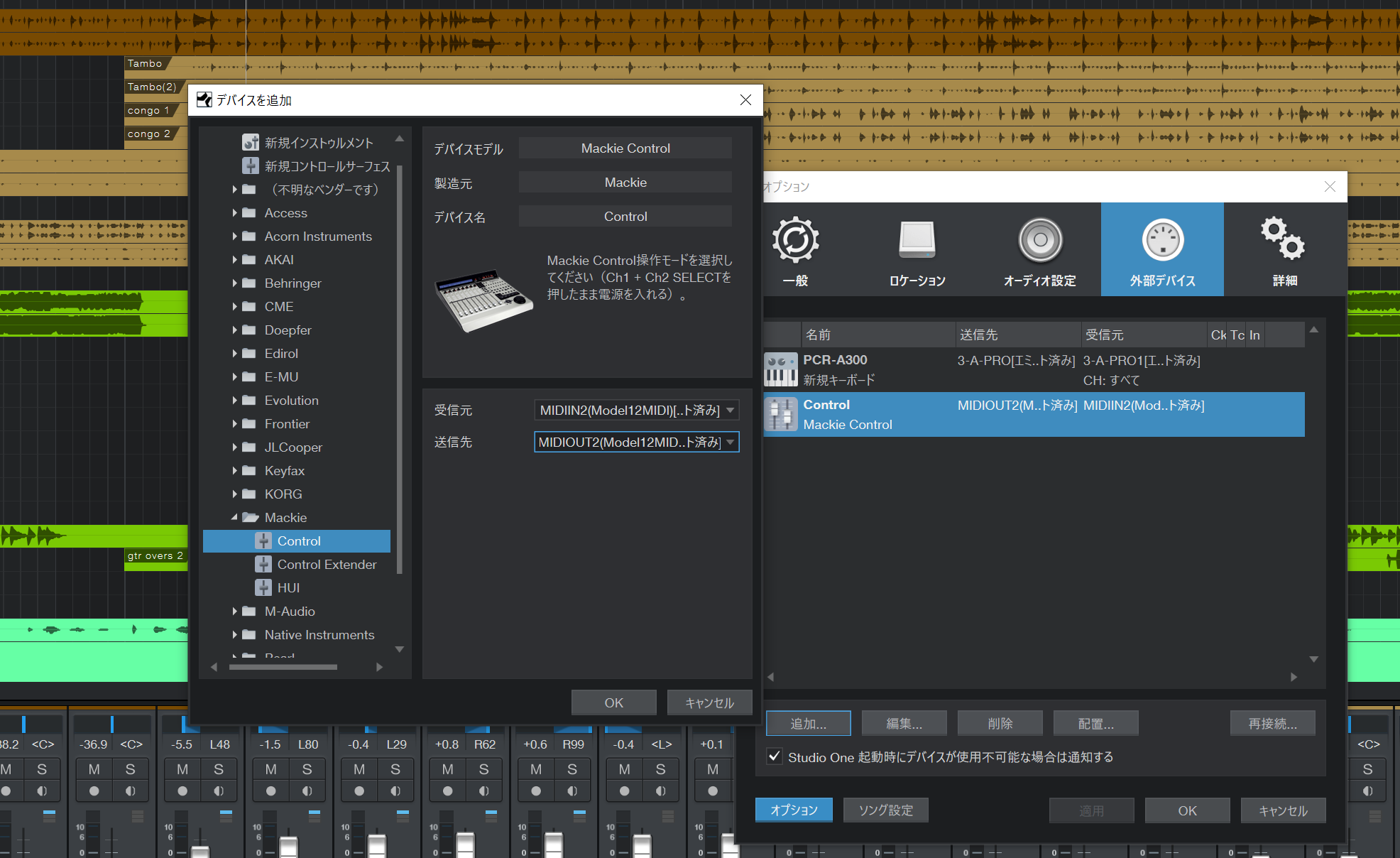This screenshot has width=1400, height=858.
Task: Click the デバイス名 Control name field
Action: point(625,216)
